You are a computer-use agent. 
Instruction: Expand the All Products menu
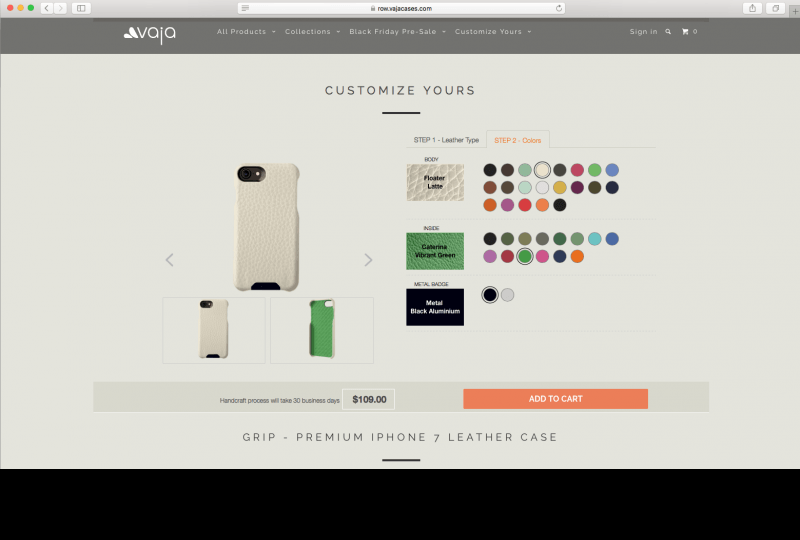point(246,32)
